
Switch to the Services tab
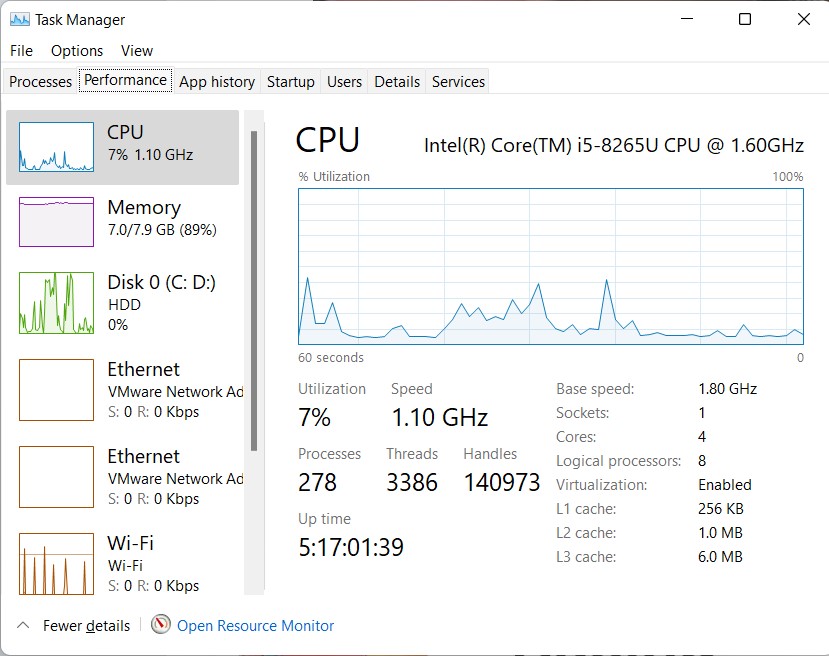pyautogui.click(x=457, y=81)
